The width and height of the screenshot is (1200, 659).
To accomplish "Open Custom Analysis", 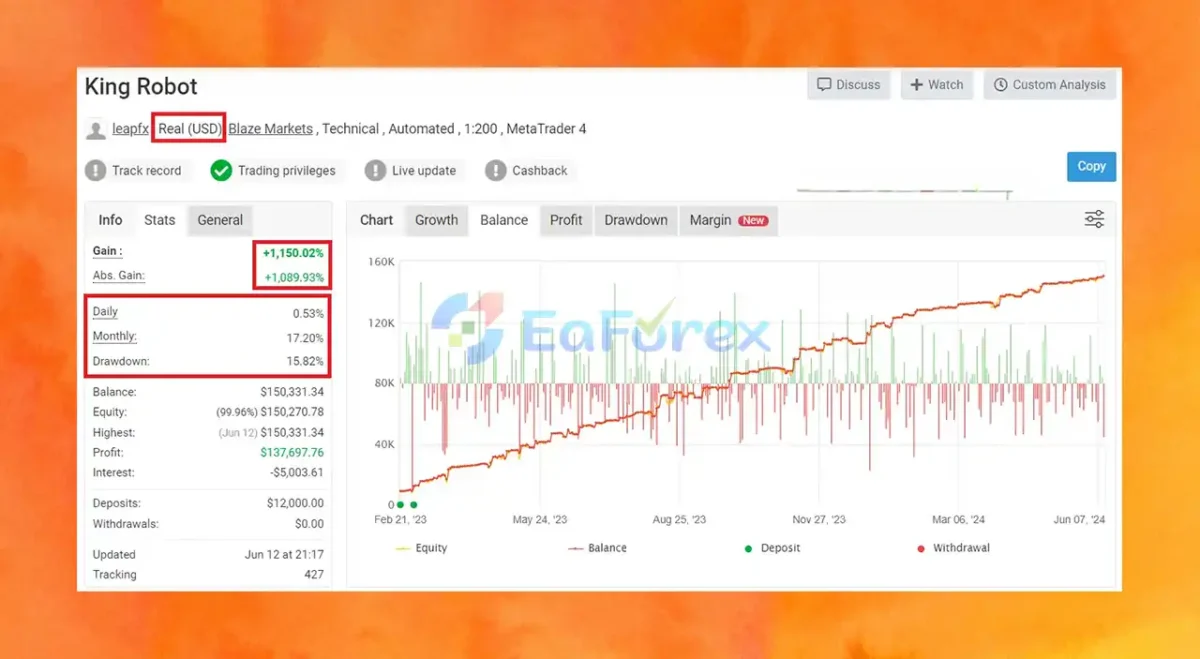I will (x=1050, y=85).
